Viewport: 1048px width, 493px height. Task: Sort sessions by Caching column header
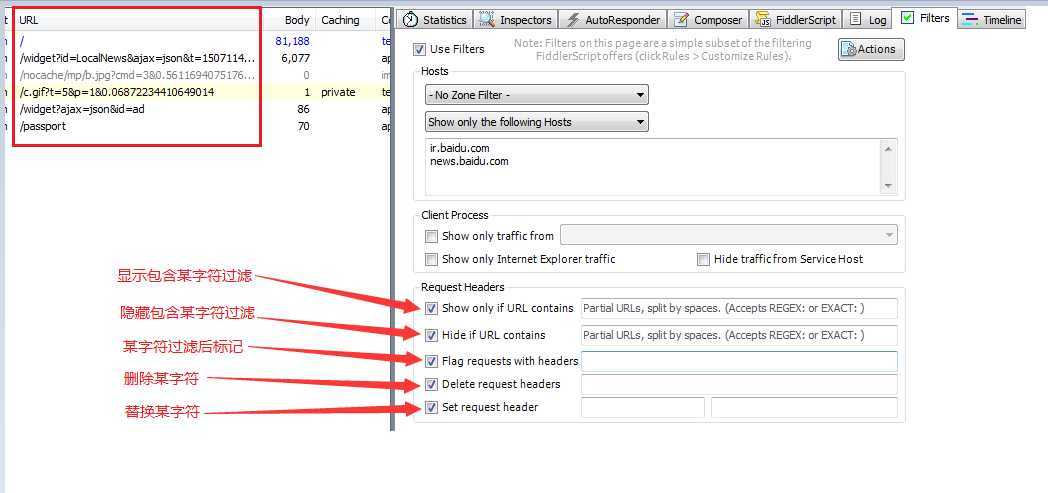click(345, 20)
